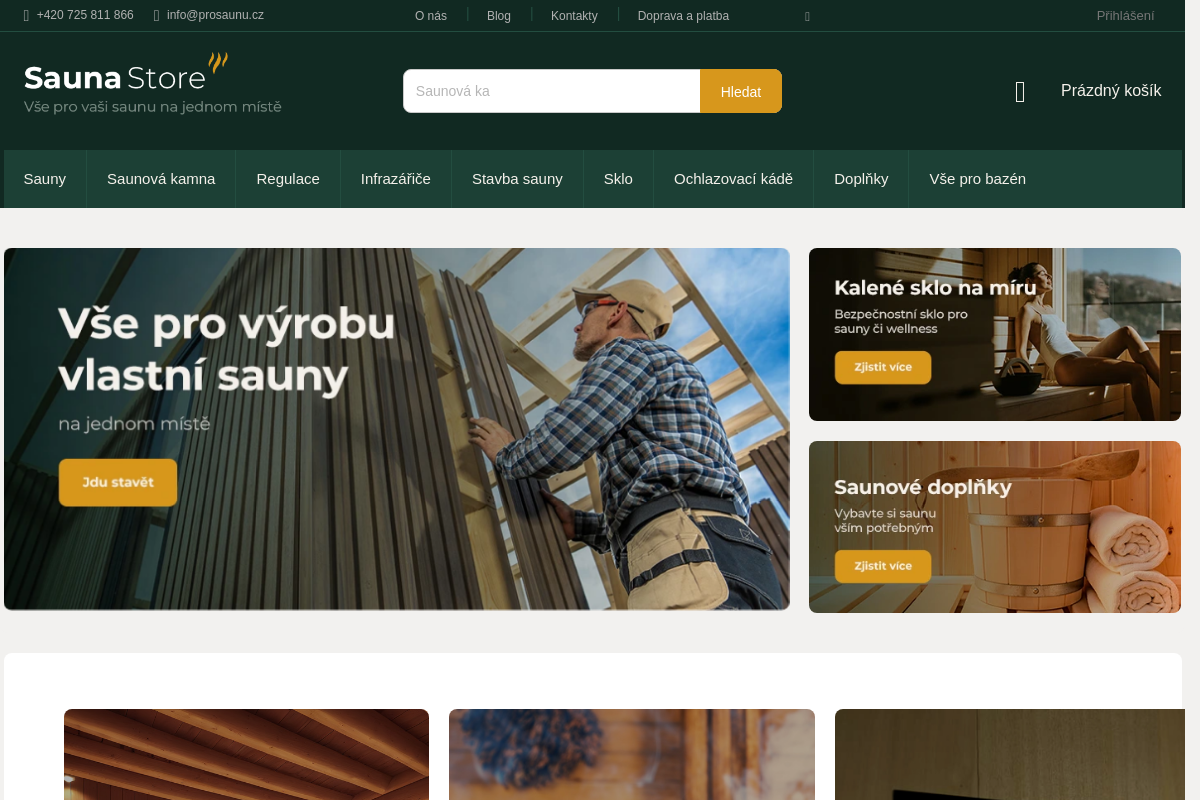Click the Jdu stavět button on the banner
The height and width of the screenshot is (800, 1200).
tap(117, 482)
